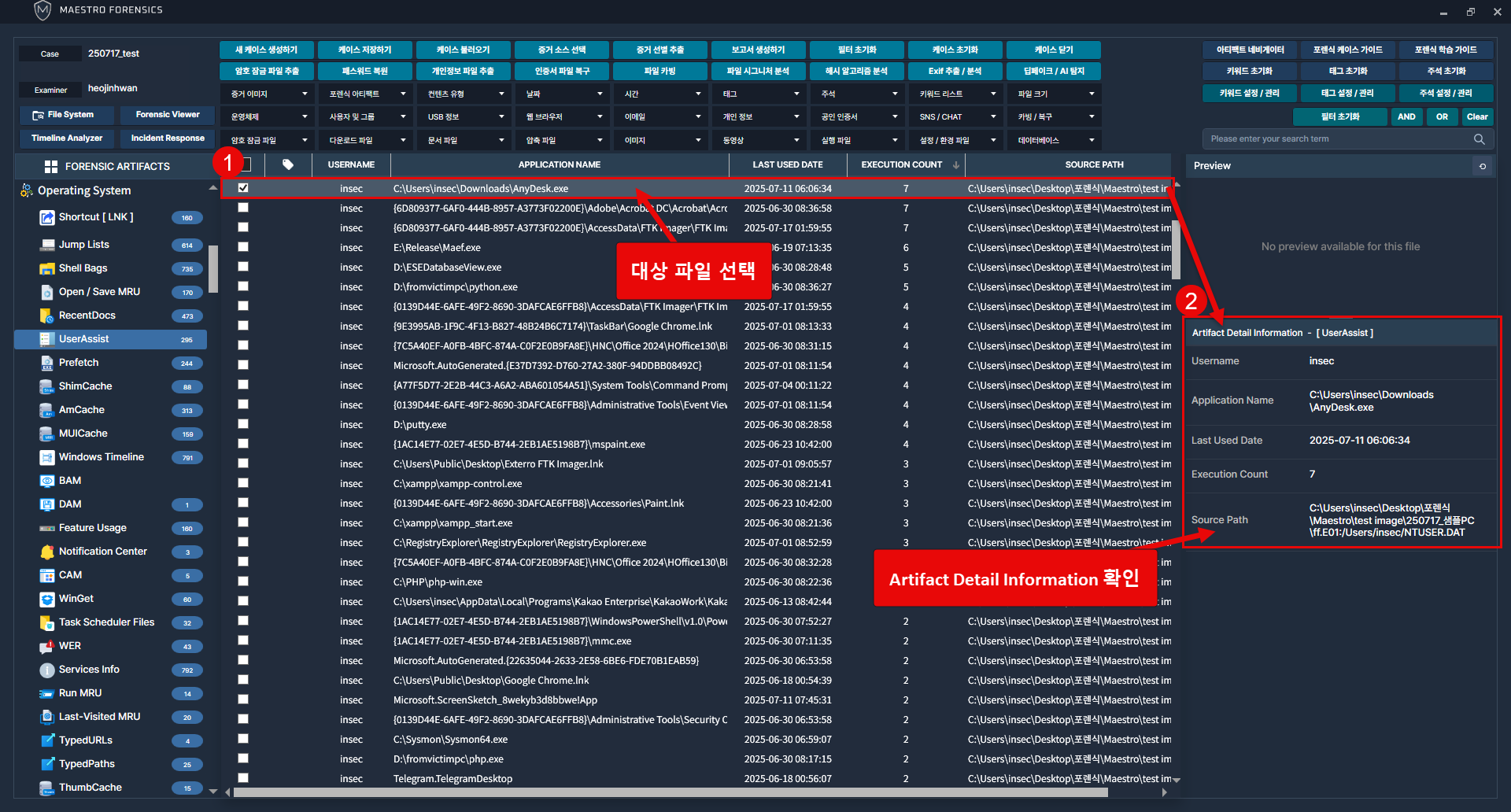The height and width of the screenshot is (812, 1511).
Task: Open the Jump Lists artifact icon
Action: 47,245
